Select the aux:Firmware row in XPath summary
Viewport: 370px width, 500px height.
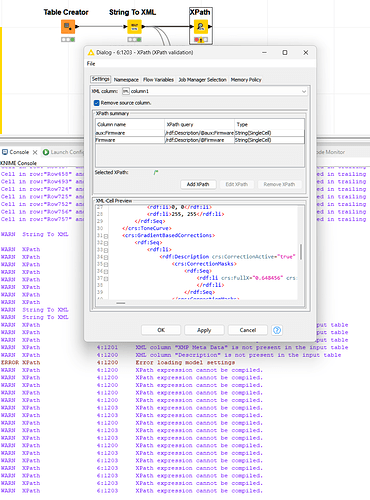[x=200, y=133]
